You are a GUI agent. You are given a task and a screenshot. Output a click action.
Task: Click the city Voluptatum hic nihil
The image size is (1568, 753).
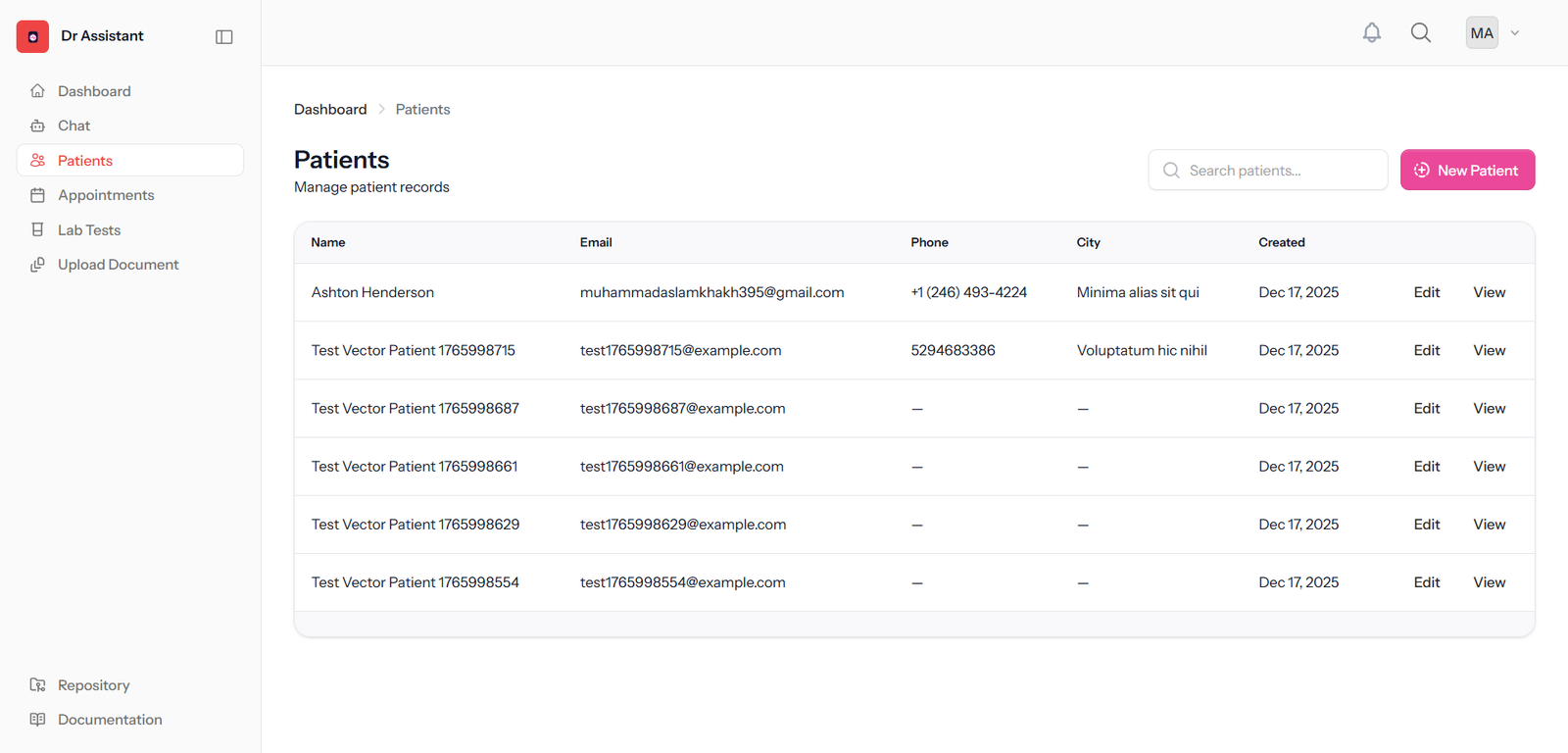(1142, 350)
